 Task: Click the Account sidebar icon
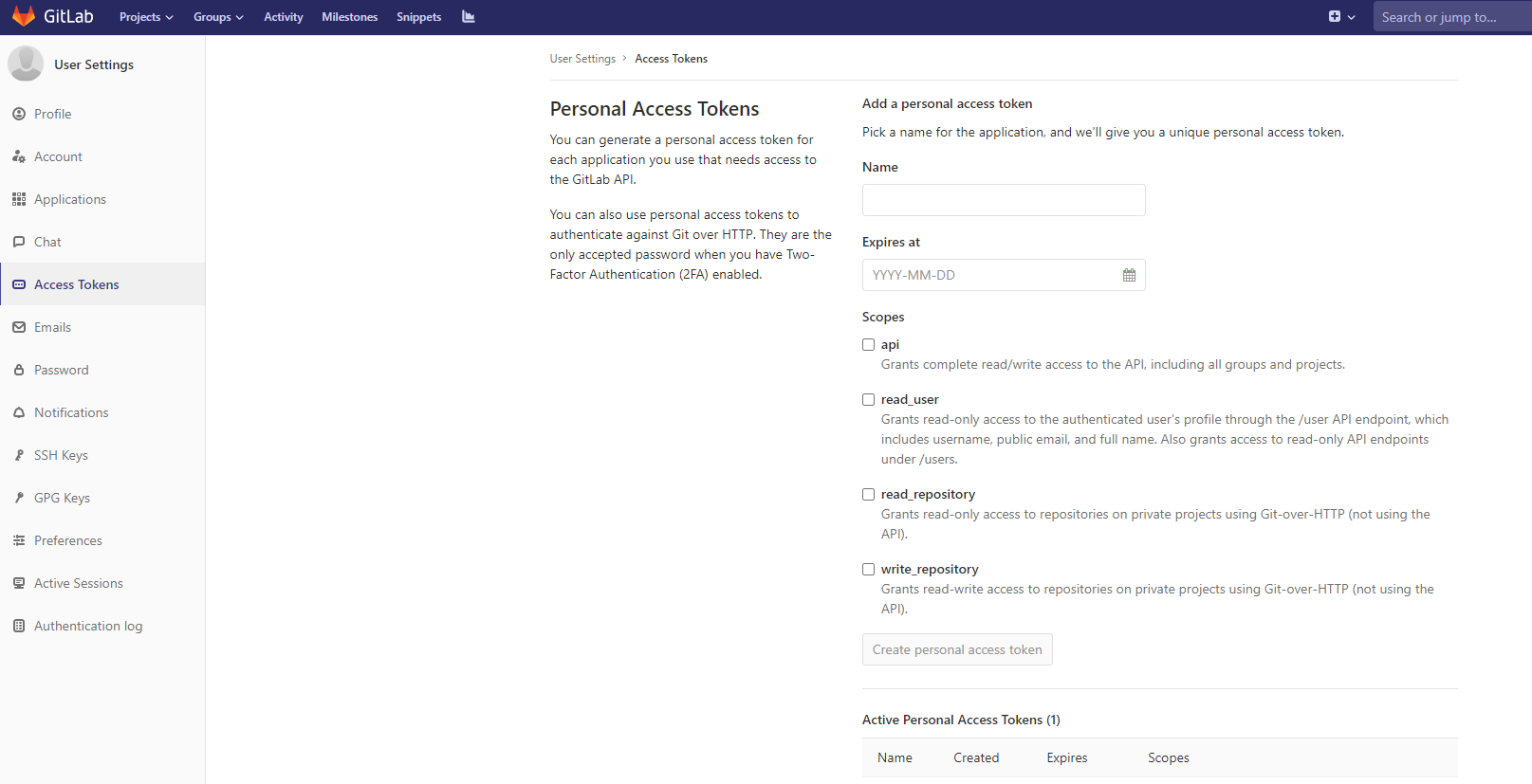point(19,156)
